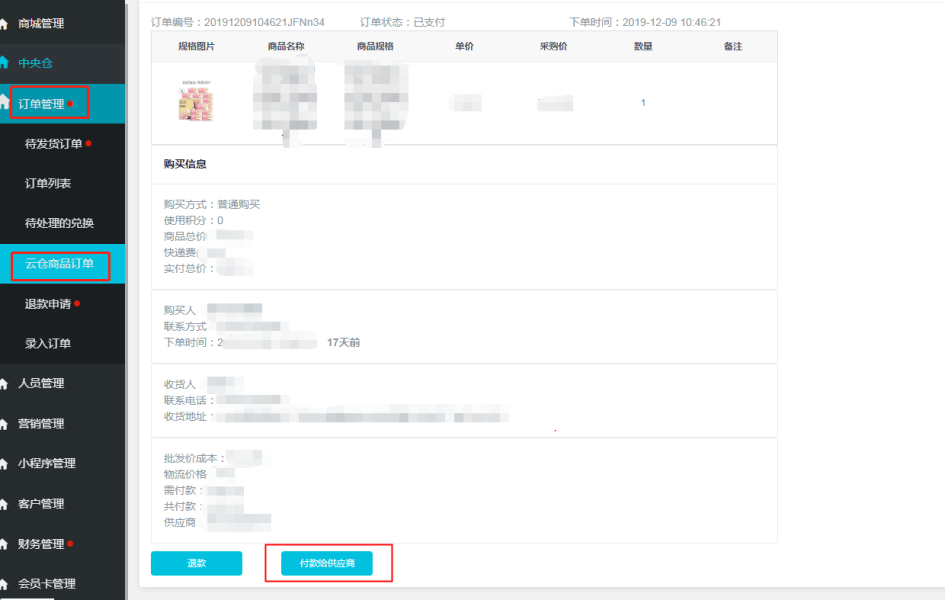Expand the 人员管理 menu section
945x600 pixels.
coord(41,383)
